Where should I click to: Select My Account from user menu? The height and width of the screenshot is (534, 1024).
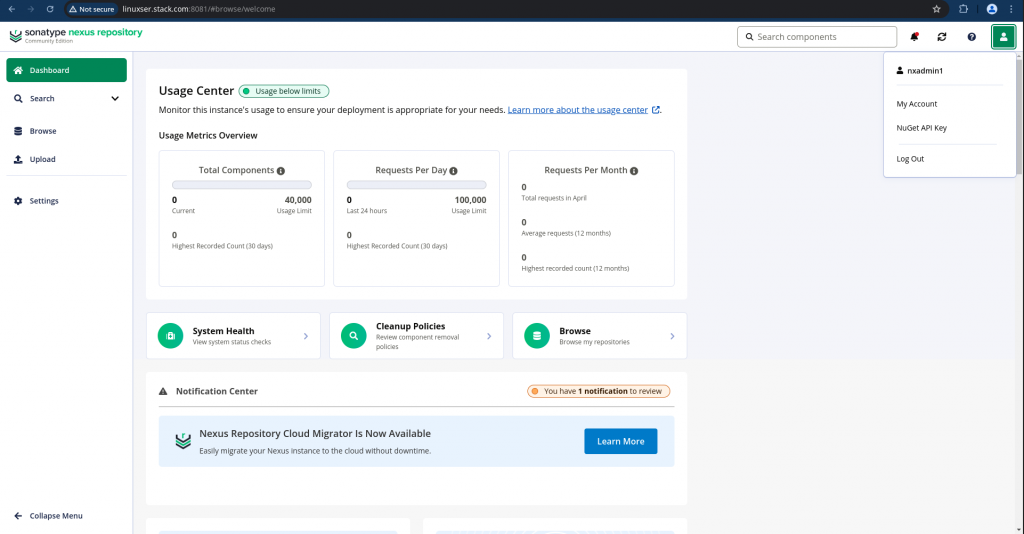(916, 104)
